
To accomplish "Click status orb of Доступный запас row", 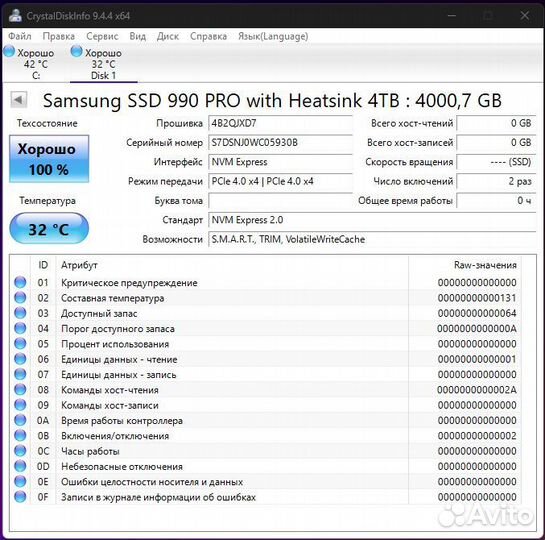I will click(20, 313).
